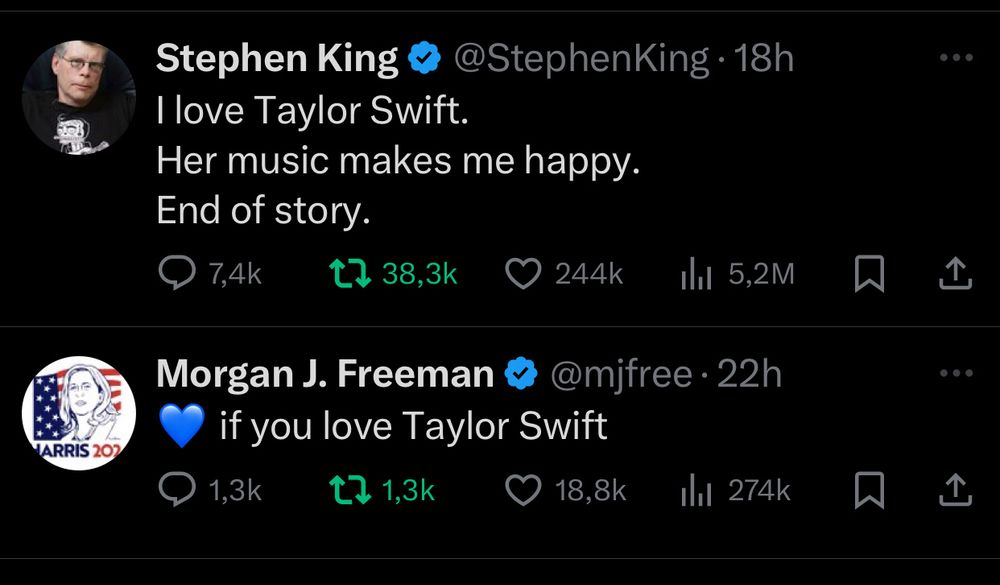Reply to Stephen King's tweet

point(179,274)
